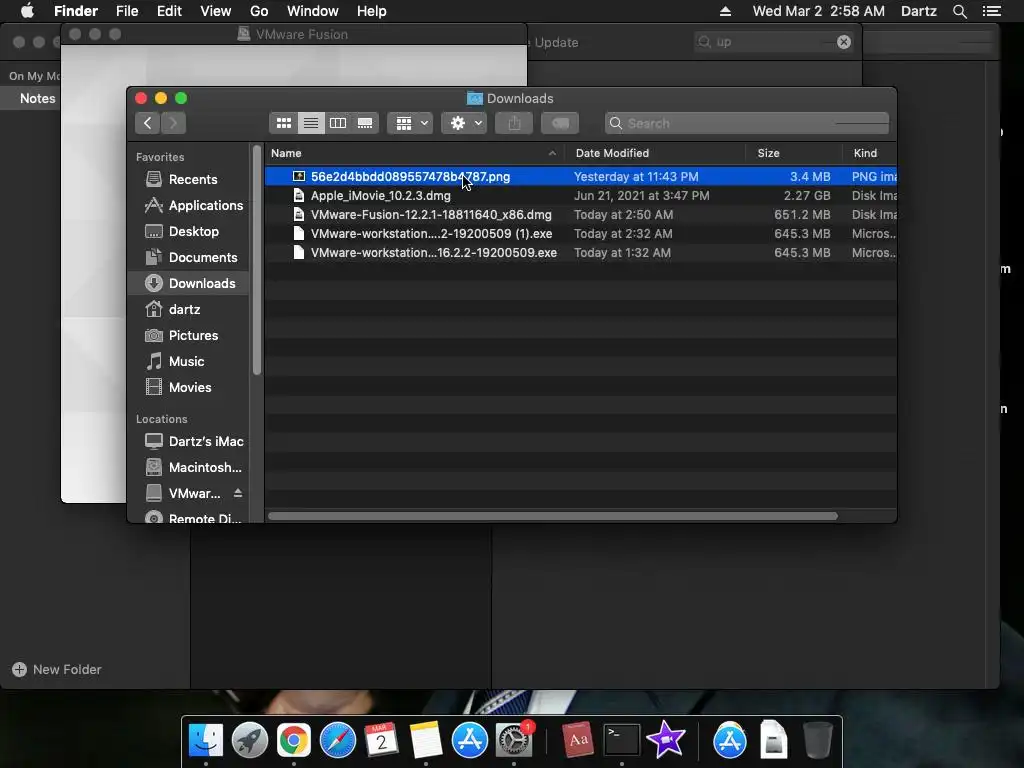1024x768 pixels.
Task: Open Recents in the sidebar
Action: 189,179
